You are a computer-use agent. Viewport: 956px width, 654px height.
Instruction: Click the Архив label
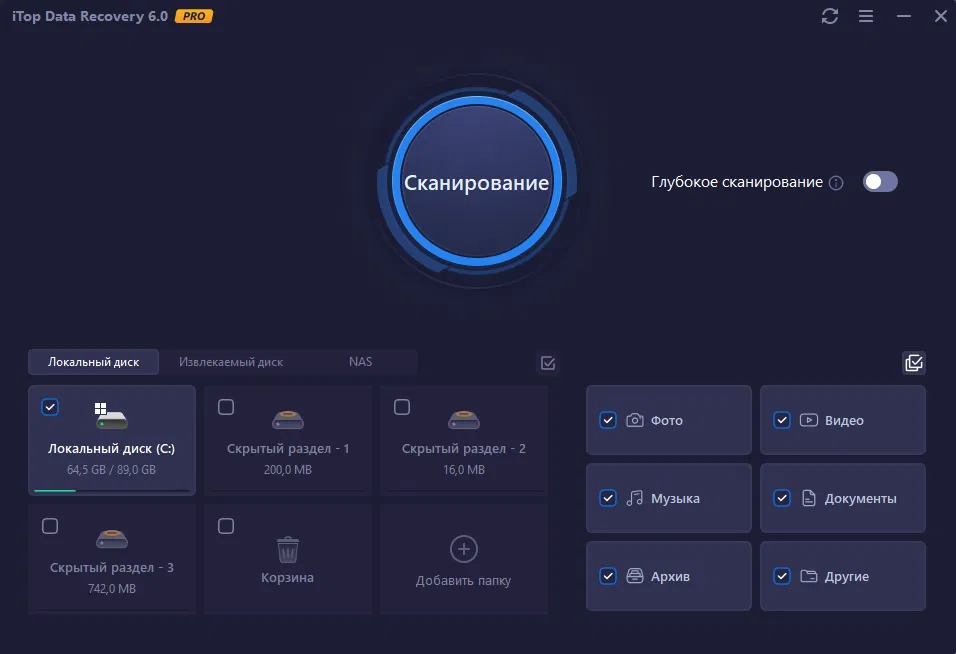pyautogui.click(x=670, y=577)
